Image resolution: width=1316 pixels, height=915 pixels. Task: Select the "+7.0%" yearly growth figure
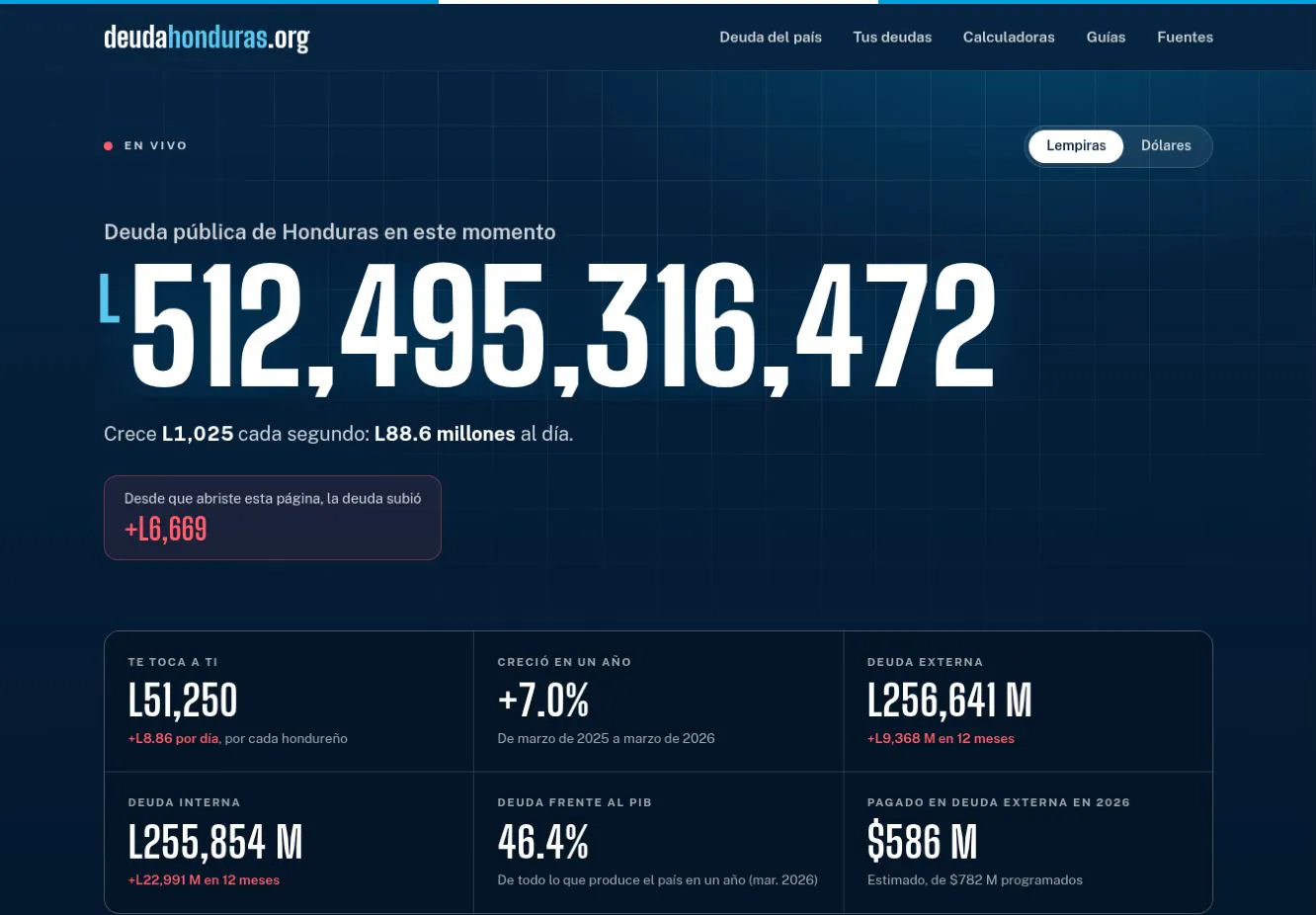click(x=543, y=701)
